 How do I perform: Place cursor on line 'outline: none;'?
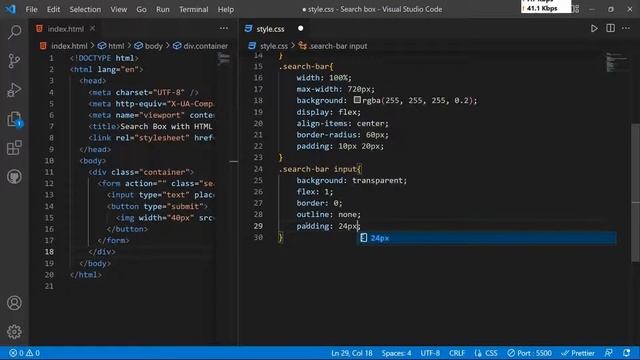[329, 214]
